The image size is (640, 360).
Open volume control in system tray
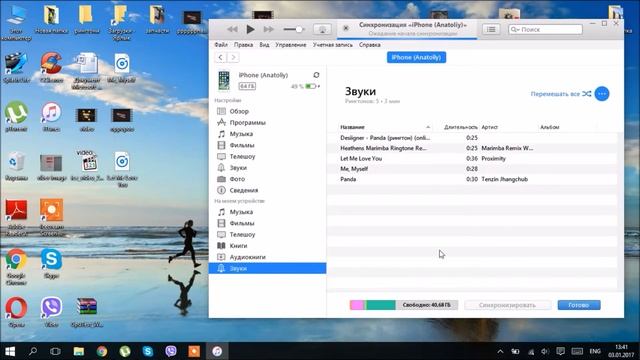545,351
